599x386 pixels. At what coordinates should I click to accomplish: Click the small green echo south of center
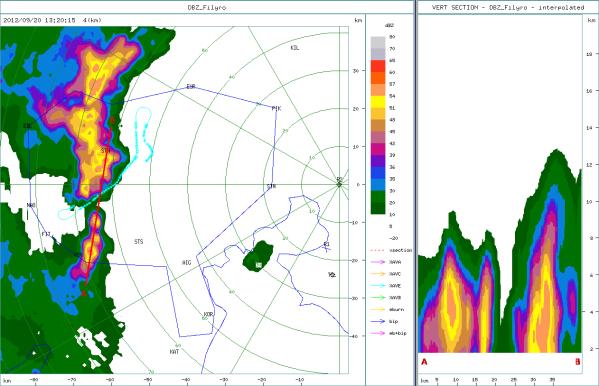[258, 256]
